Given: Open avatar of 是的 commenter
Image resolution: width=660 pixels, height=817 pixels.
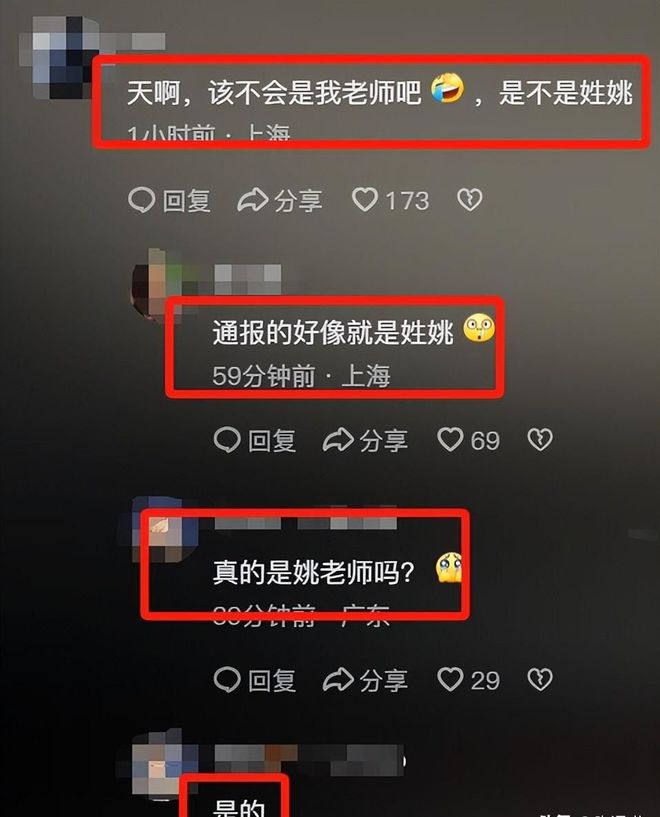Looking at the screenshot, I should click(156, 766).
